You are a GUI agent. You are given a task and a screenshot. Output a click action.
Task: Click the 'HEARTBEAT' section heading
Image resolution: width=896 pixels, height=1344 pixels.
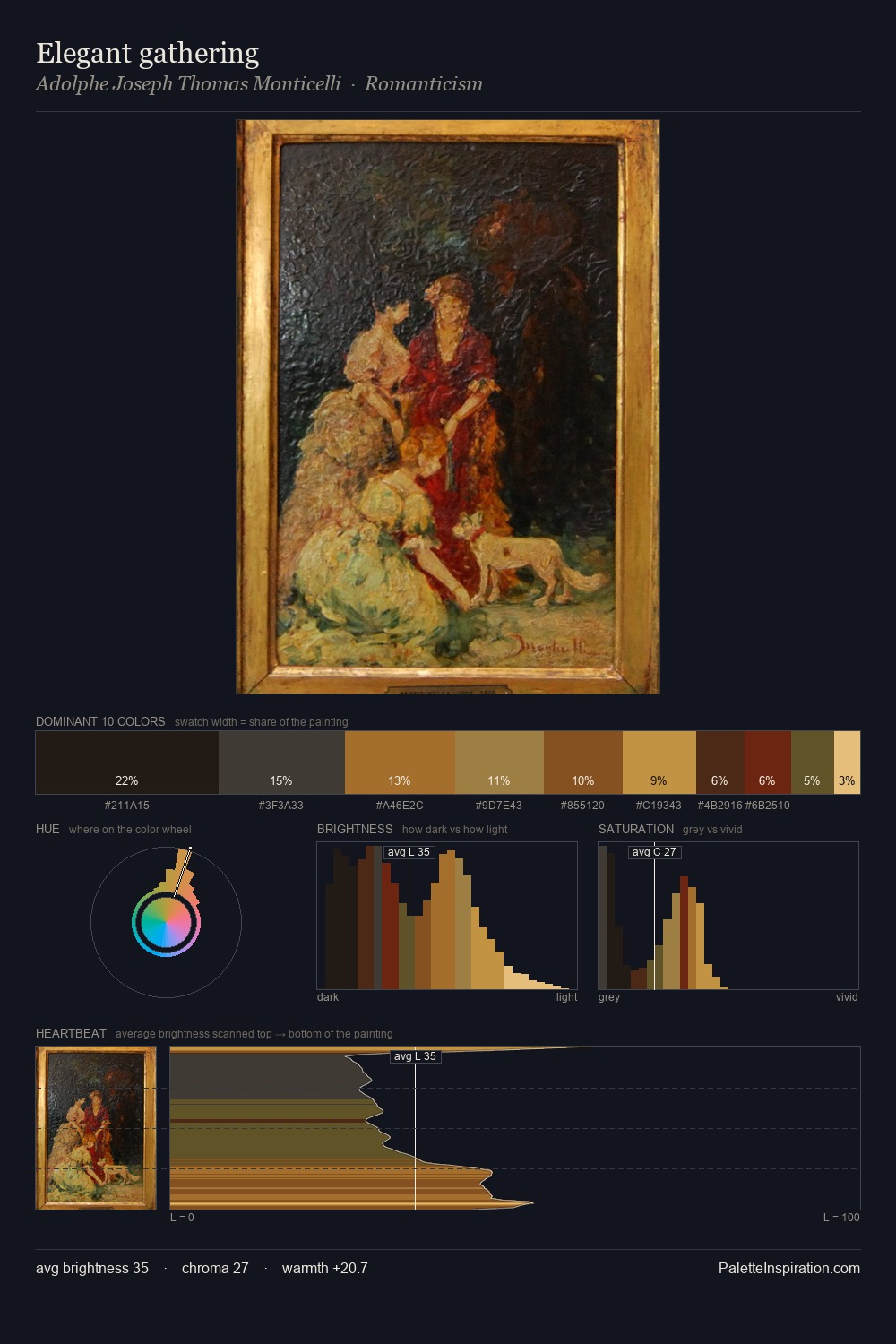click(x=71, y=1033)
